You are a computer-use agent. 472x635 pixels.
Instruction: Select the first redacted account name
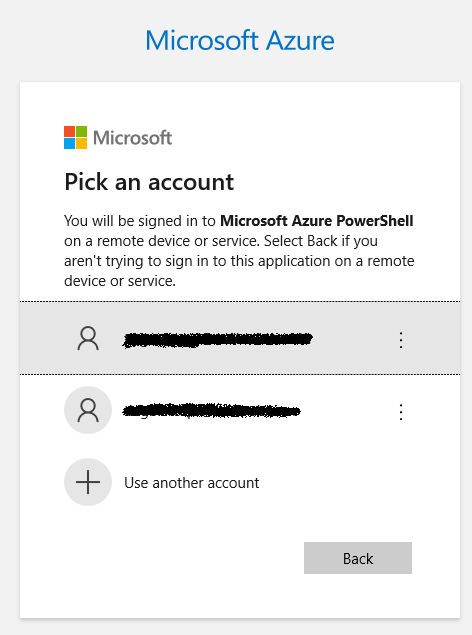click(218, 340)
